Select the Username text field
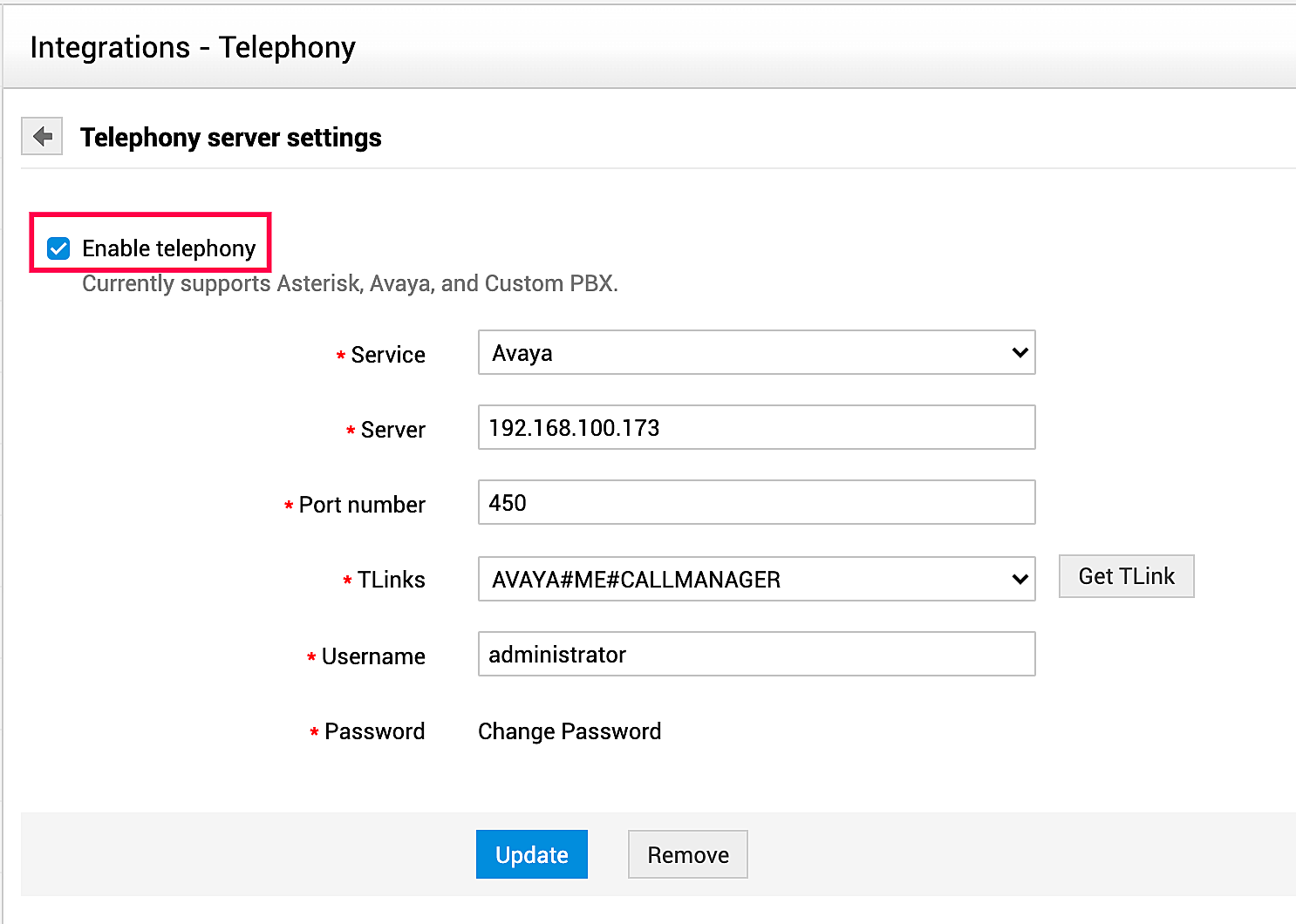 coord(756,655)
